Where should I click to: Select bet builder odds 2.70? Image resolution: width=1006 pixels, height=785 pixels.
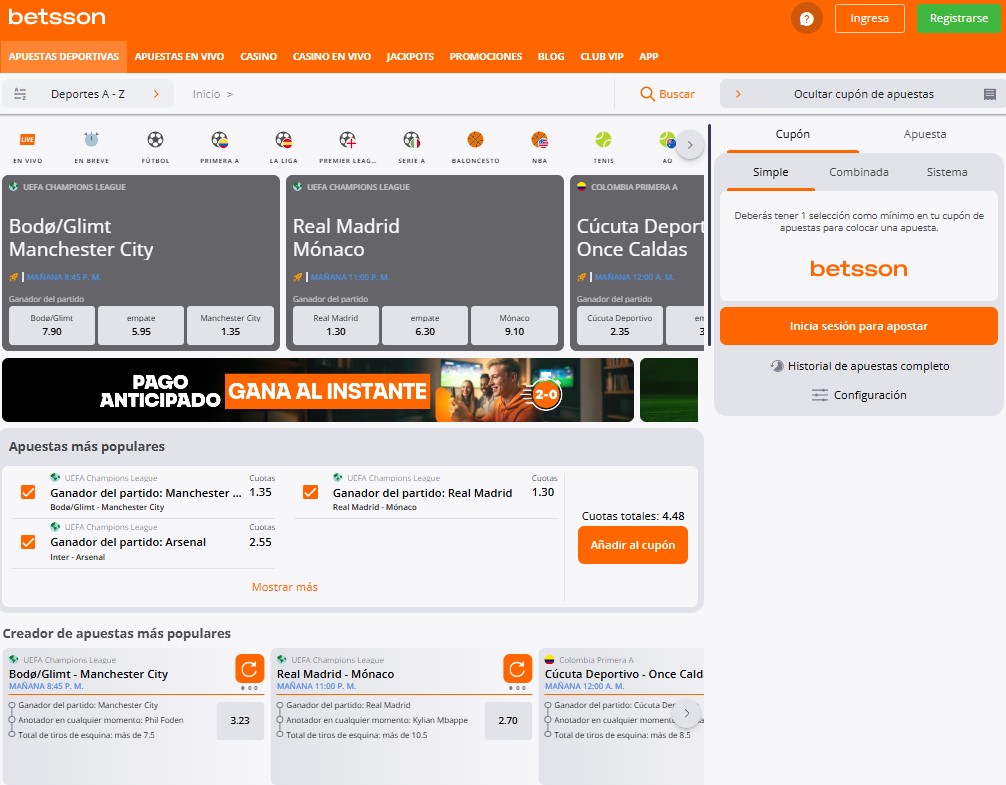tap(508, 720)
